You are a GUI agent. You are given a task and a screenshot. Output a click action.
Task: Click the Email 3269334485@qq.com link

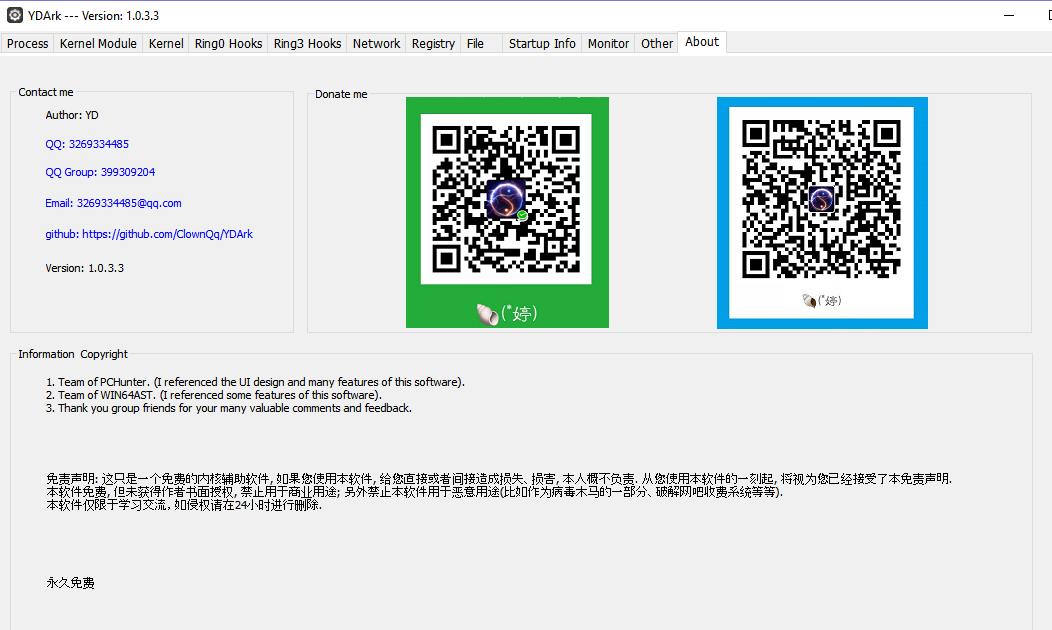click(x=113, y=203)
